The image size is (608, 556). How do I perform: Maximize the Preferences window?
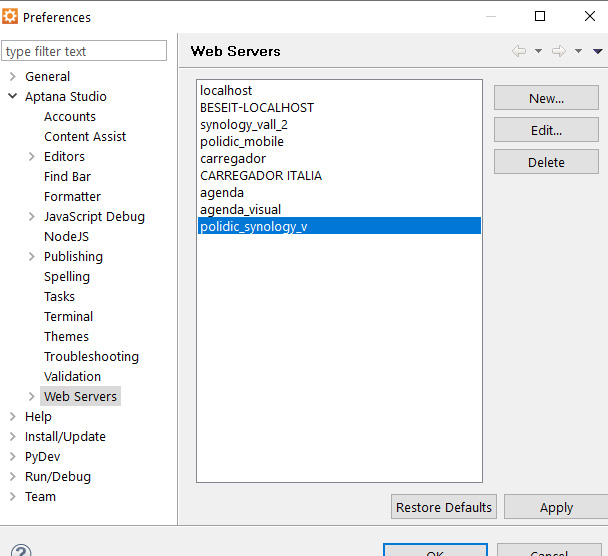click(540, 16)
